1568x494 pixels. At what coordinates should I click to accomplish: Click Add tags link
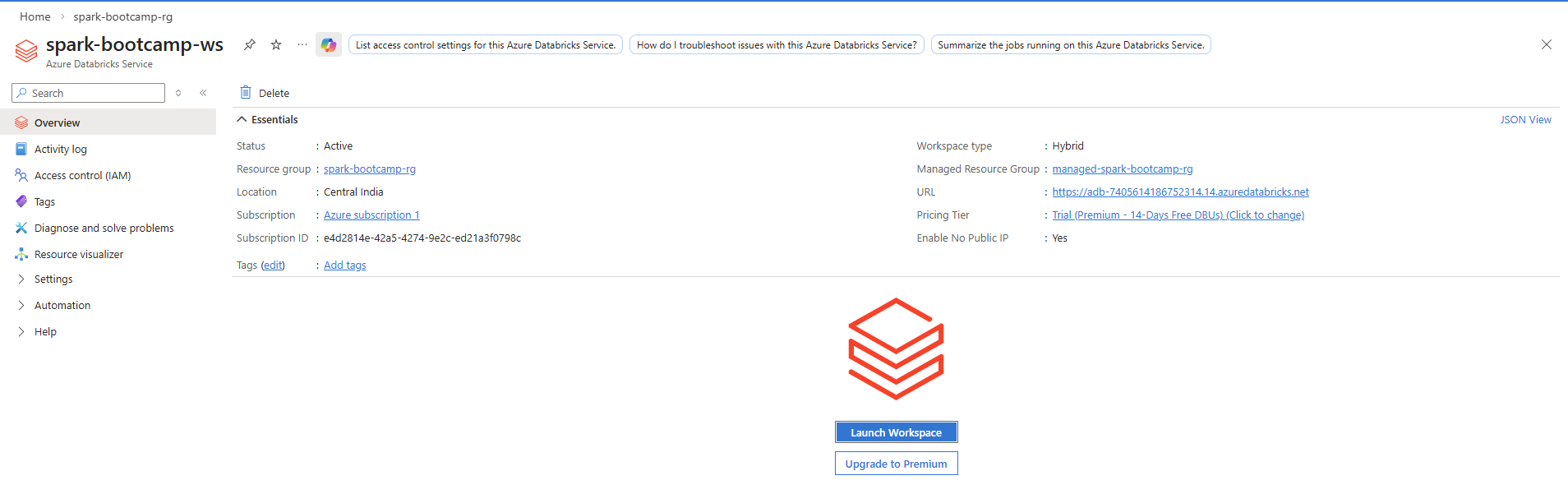(x=345, y=265)
